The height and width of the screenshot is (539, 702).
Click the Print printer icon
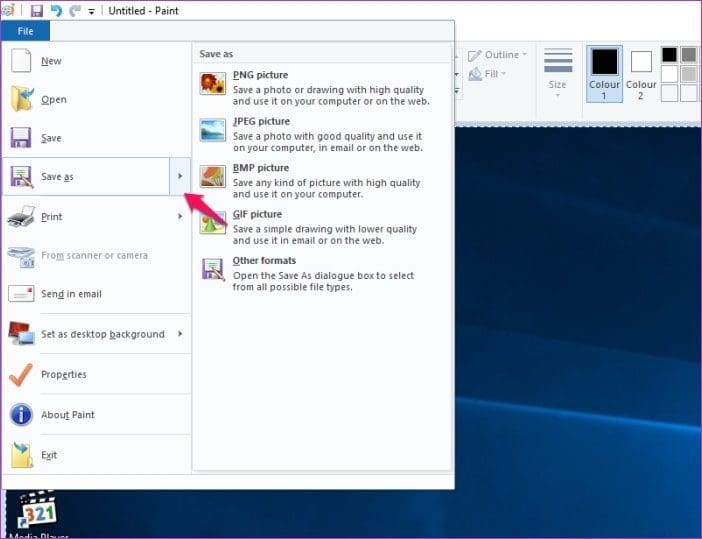[x=21, y=217]
